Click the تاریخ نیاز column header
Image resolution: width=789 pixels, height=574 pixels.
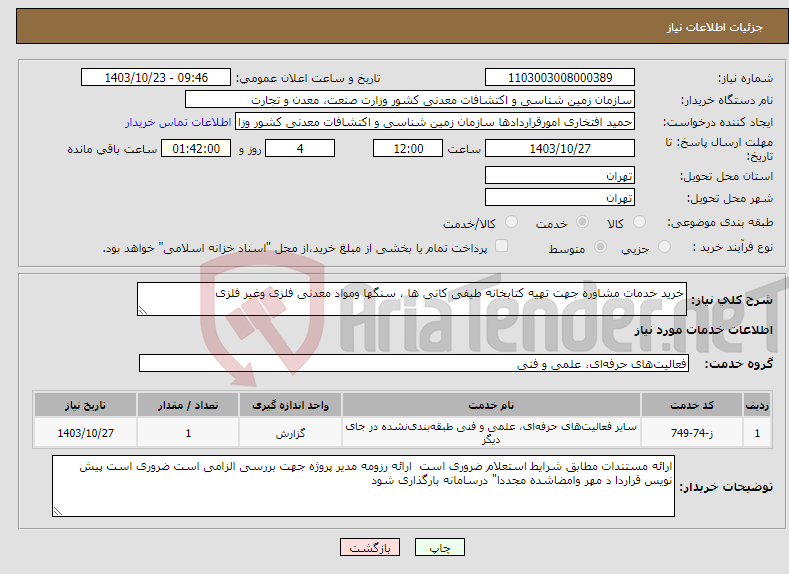pyautogui.click(x=86, y=405)
